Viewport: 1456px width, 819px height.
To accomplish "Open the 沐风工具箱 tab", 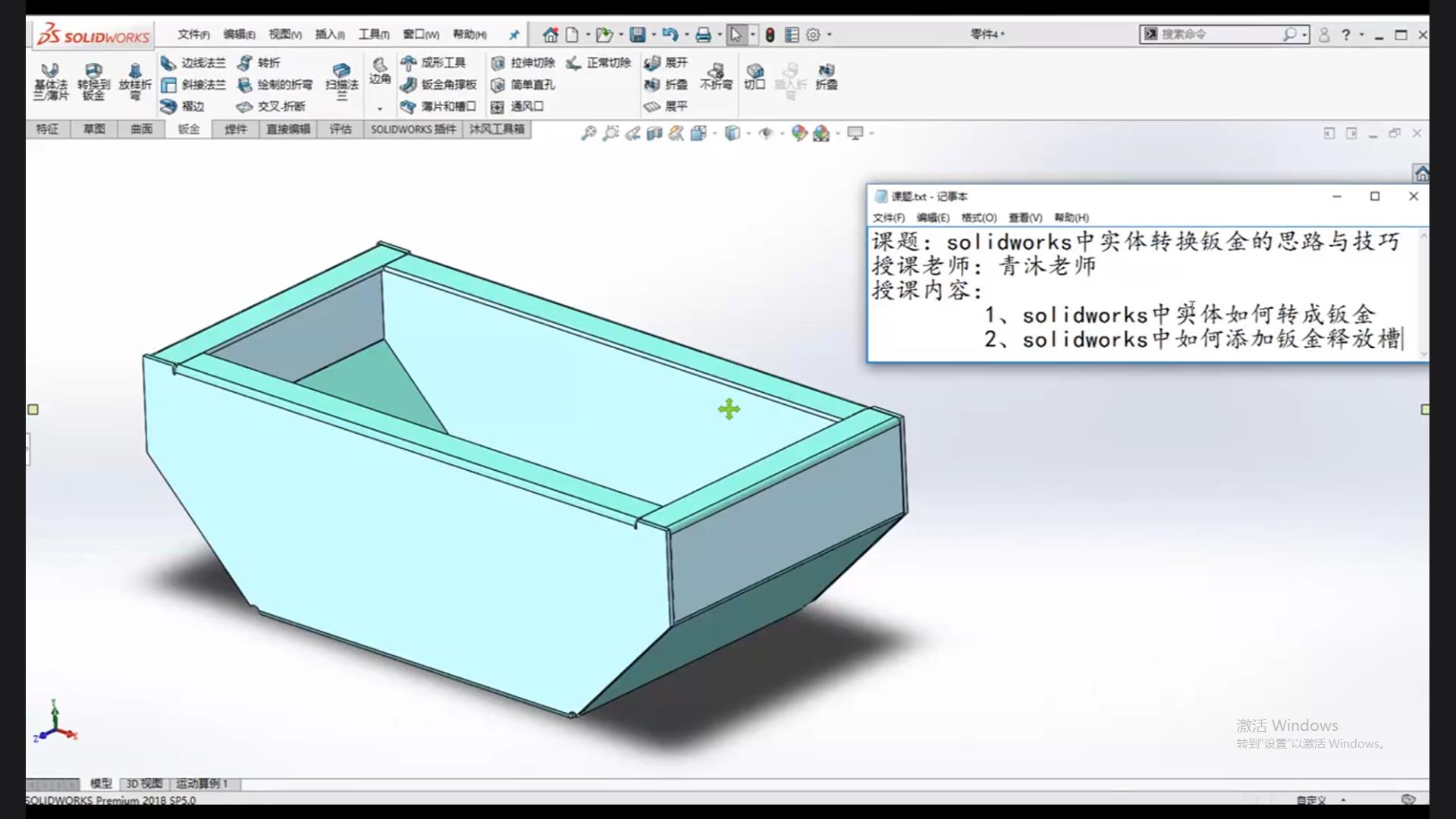I will (x=497, y=130).
